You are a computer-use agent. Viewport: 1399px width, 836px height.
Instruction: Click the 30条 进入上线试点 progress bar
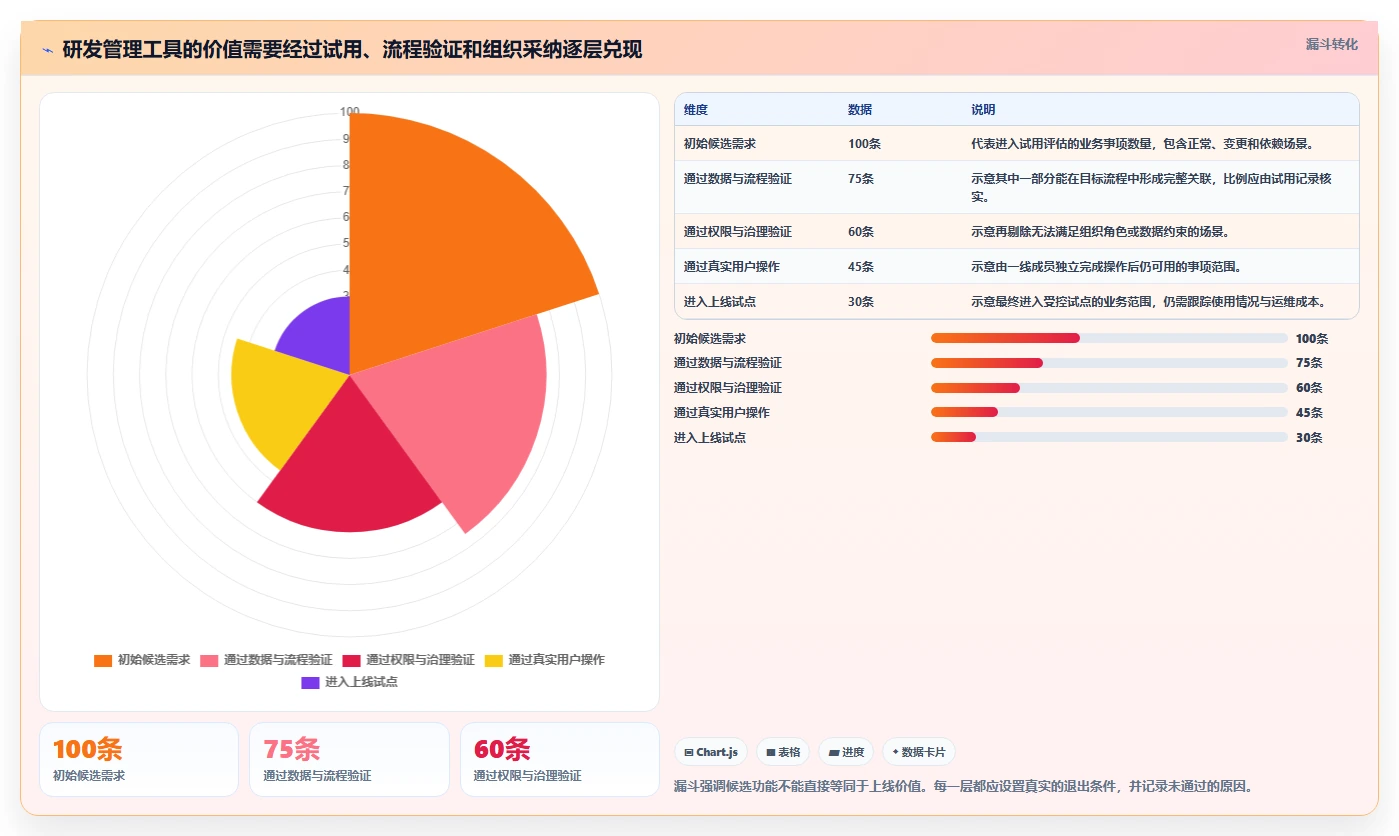click(1109, 437)
